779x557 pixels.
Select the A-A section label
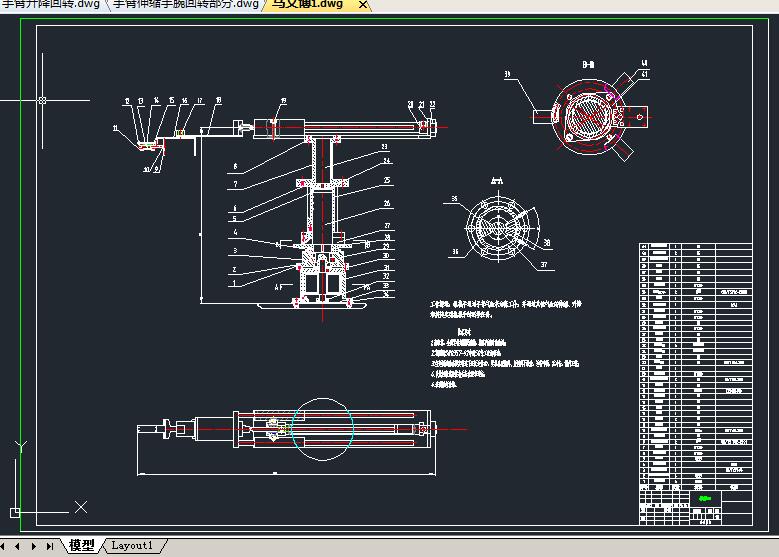click(x=496, y=181)
